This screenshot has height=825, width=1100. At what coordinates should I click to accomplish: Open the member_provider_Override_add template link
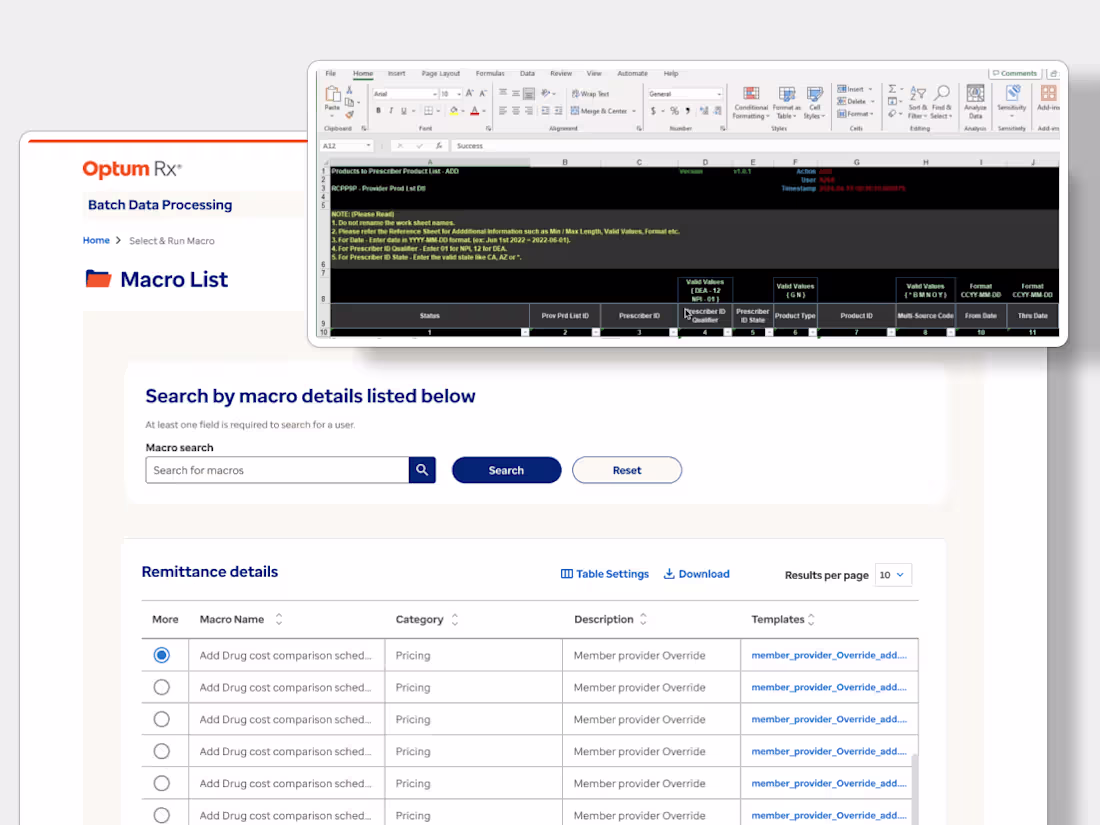coord(829,655)
